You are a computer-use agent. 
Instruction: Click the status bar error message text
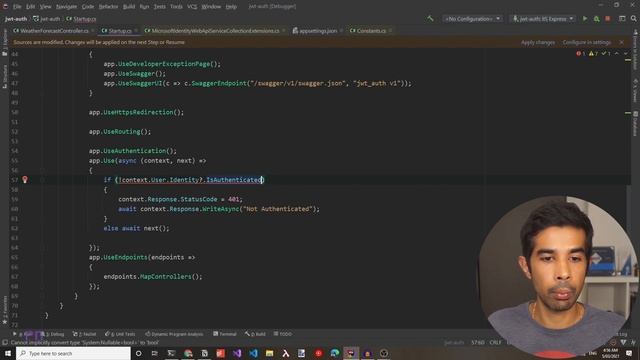[84, 343]
